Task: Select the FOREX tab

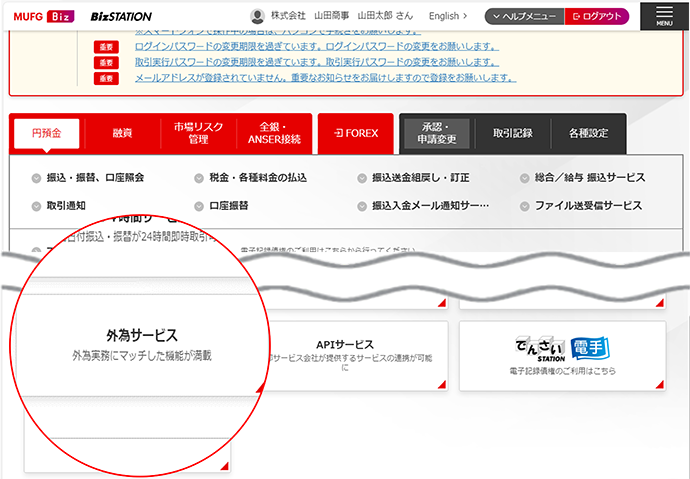Action: point(356,133)
